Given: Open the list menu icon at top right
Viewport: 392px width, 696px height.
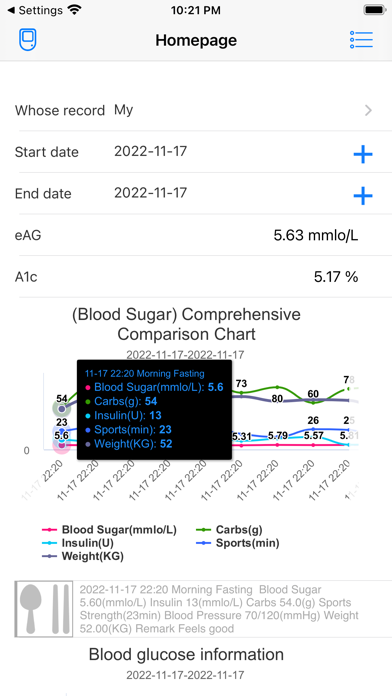Looking at the screenshot, I should click(x=361, y=40).
